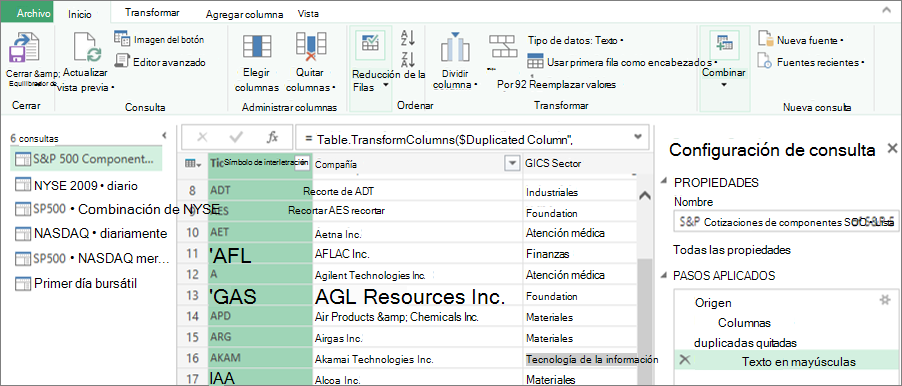902x386 pixels.
Task: Confirm the formula with the checkmark icon
Action: 236,137
